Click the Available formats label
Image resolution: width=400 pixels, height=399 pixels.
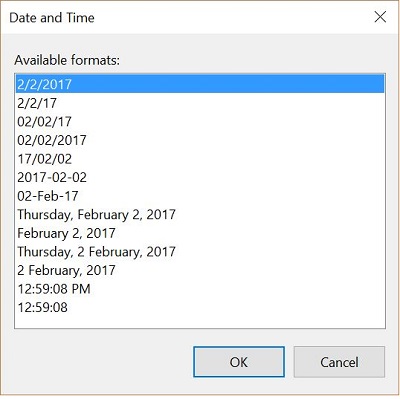(67, 60)
